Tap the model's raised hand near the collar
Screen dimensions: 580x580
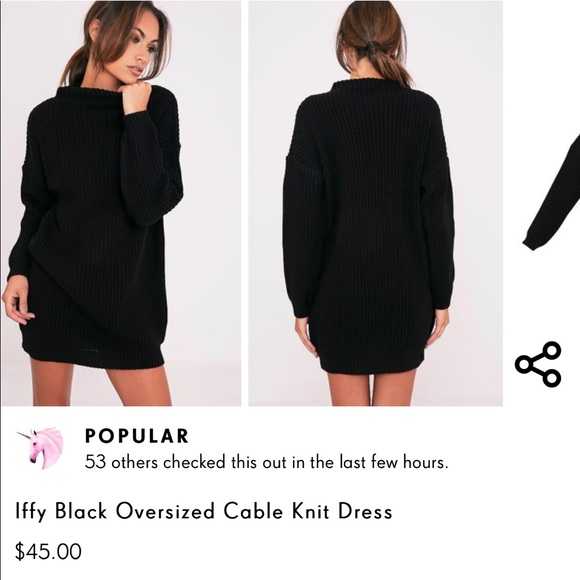tap(136, 97)
